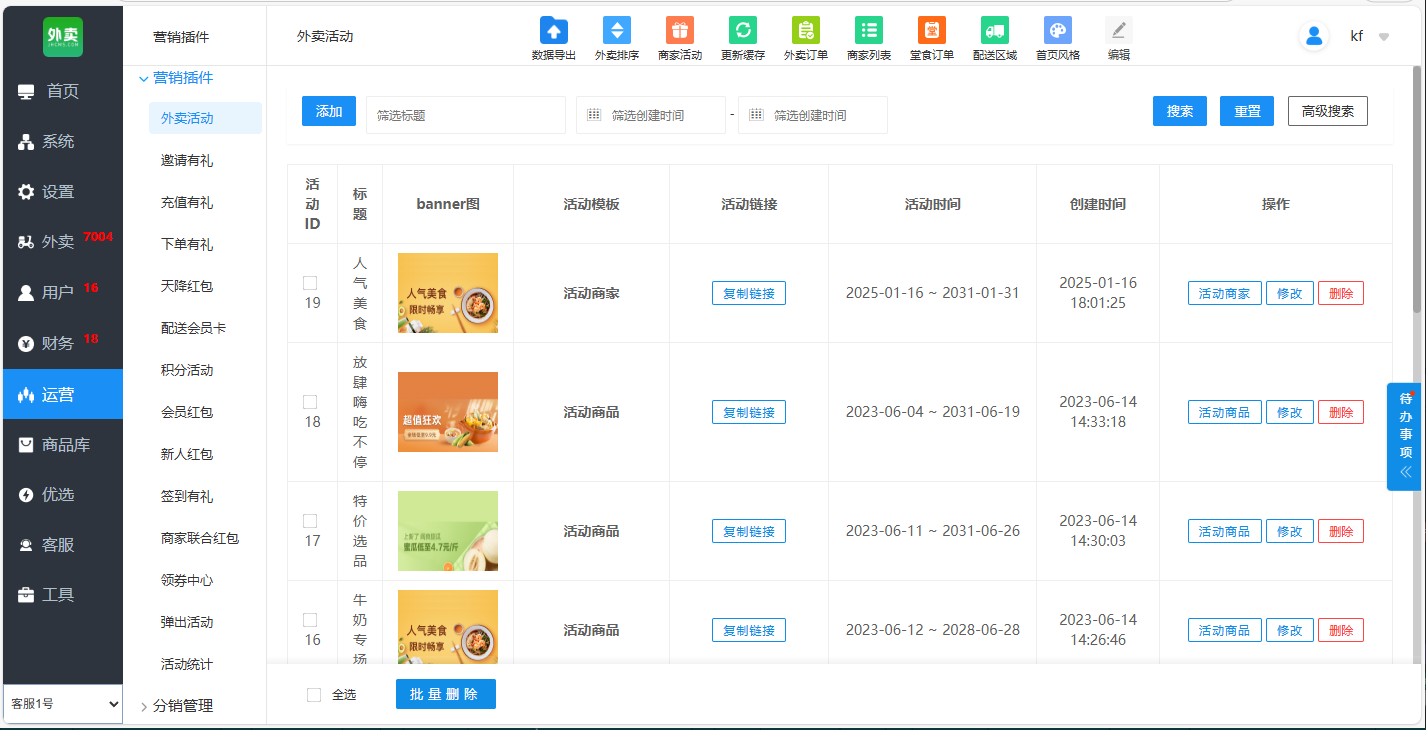This screenshot has height=730, width=1426.
Task: Click 复制链接 for activity 18
Action: [x=748, y=412]
